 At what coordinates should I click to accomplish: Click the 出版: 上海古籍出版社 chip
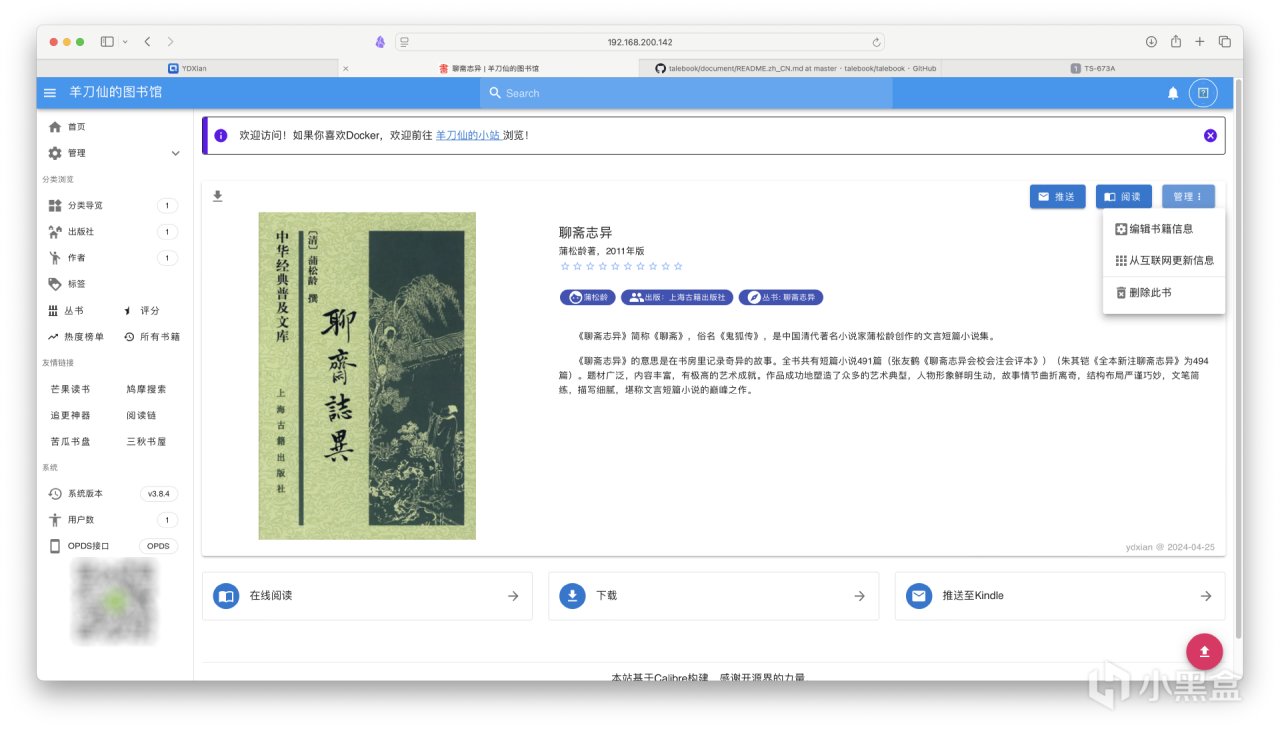click(677, 297)
